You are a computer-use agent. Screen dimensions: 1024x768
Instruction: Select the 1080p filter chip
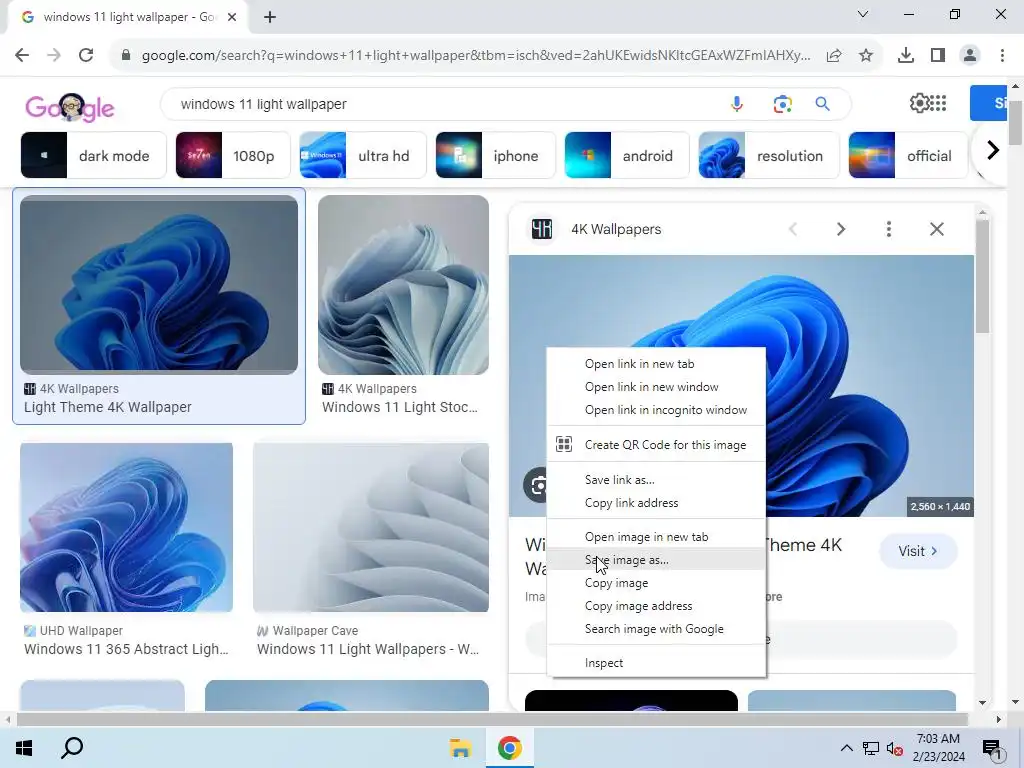(233, 155)
